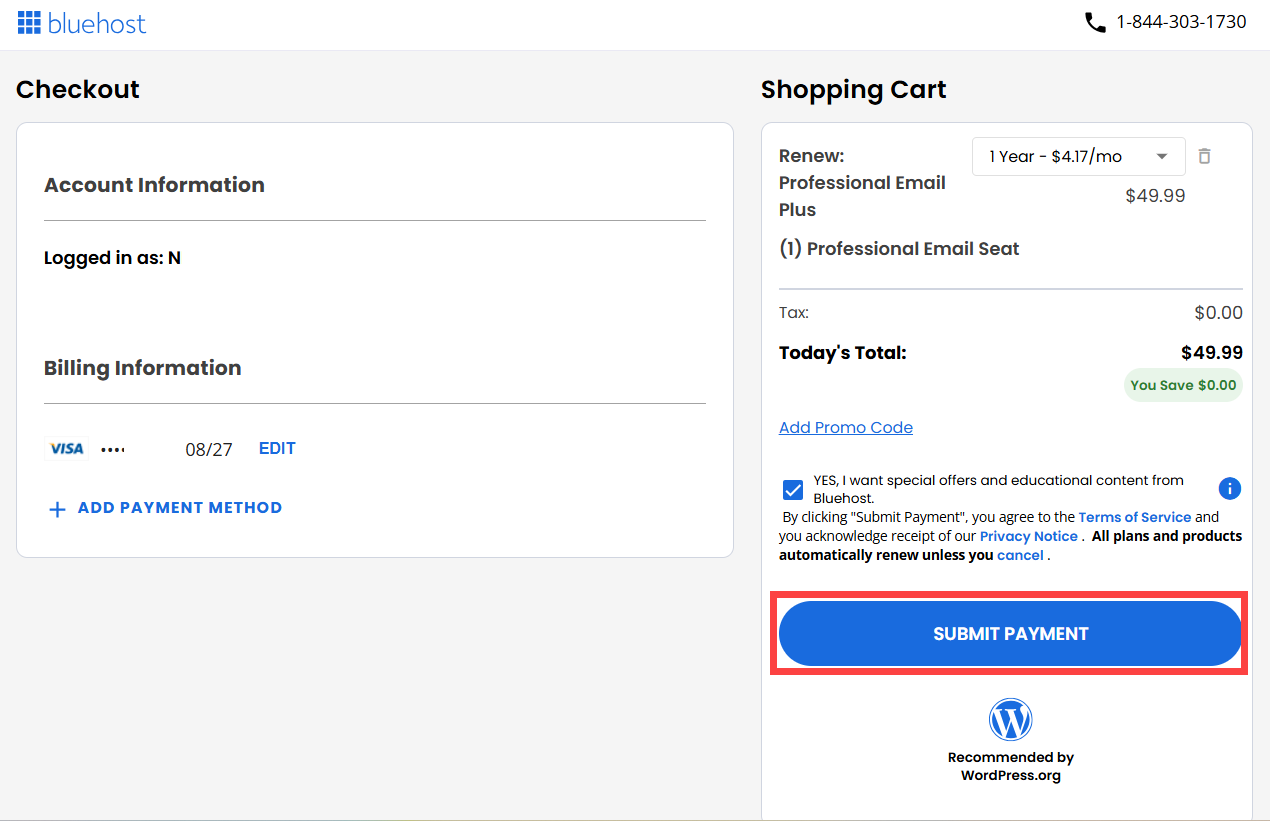1270x821 pixels.
Task: Click the bluehost wordmark
Action: point(97,23)
